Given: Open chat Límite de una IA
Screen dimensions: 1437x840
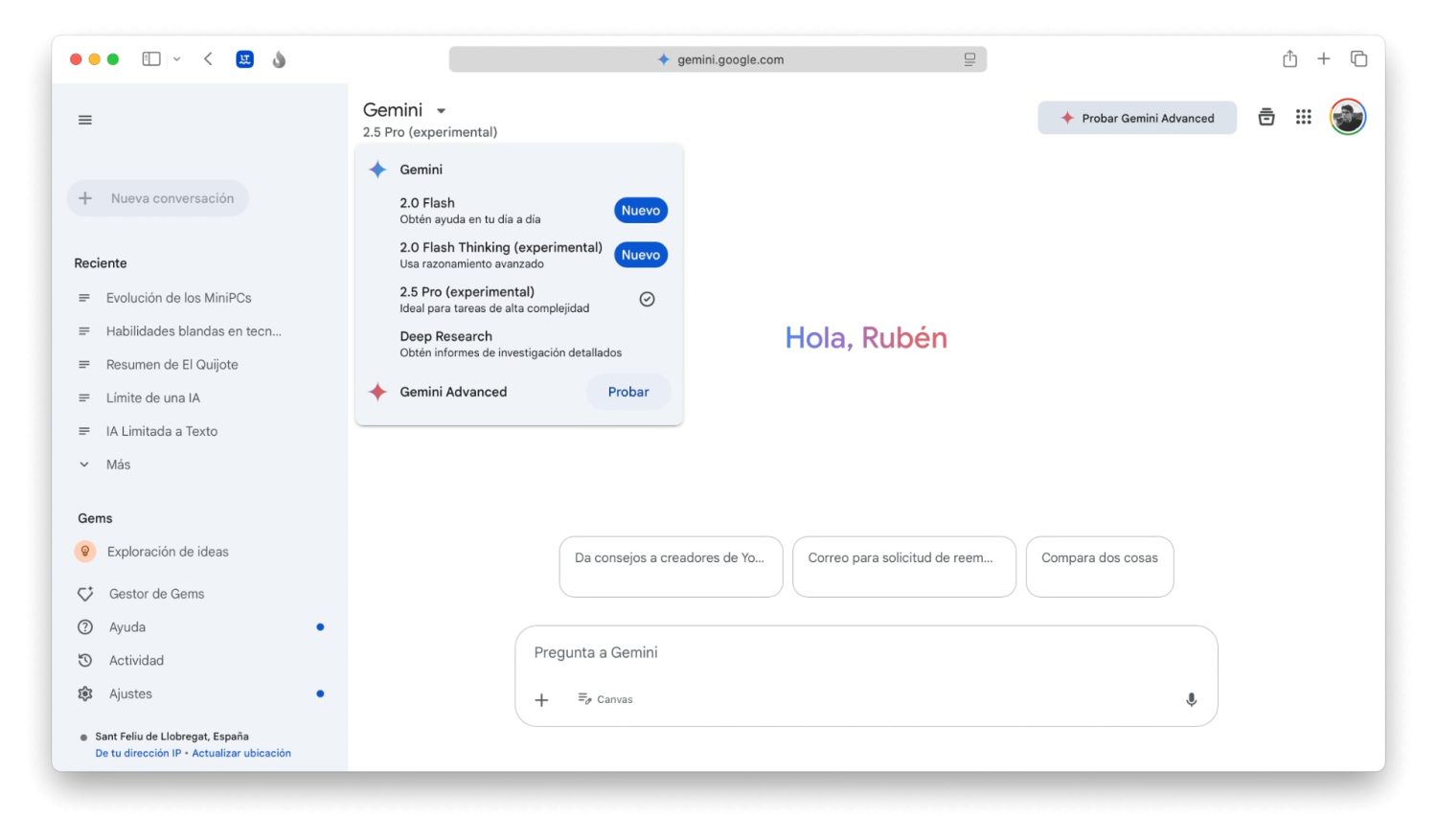Looking at the screenshot, I should coord(153,397).
